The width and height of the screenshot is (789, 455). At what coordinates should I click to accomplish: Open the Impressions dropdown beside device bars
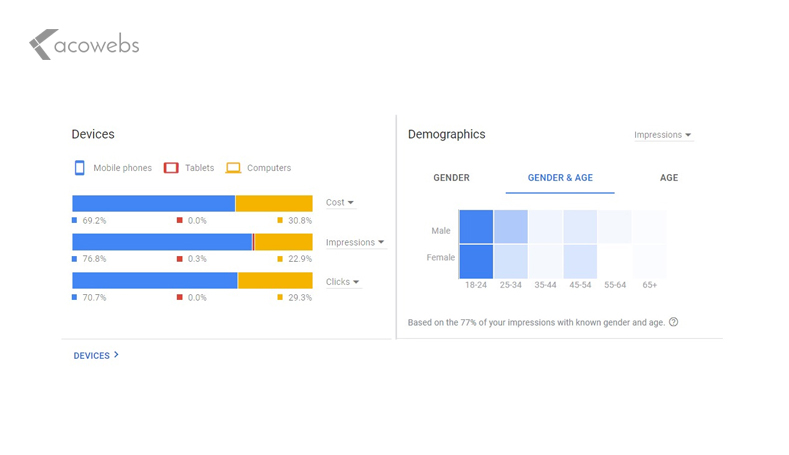pos(355,242)
